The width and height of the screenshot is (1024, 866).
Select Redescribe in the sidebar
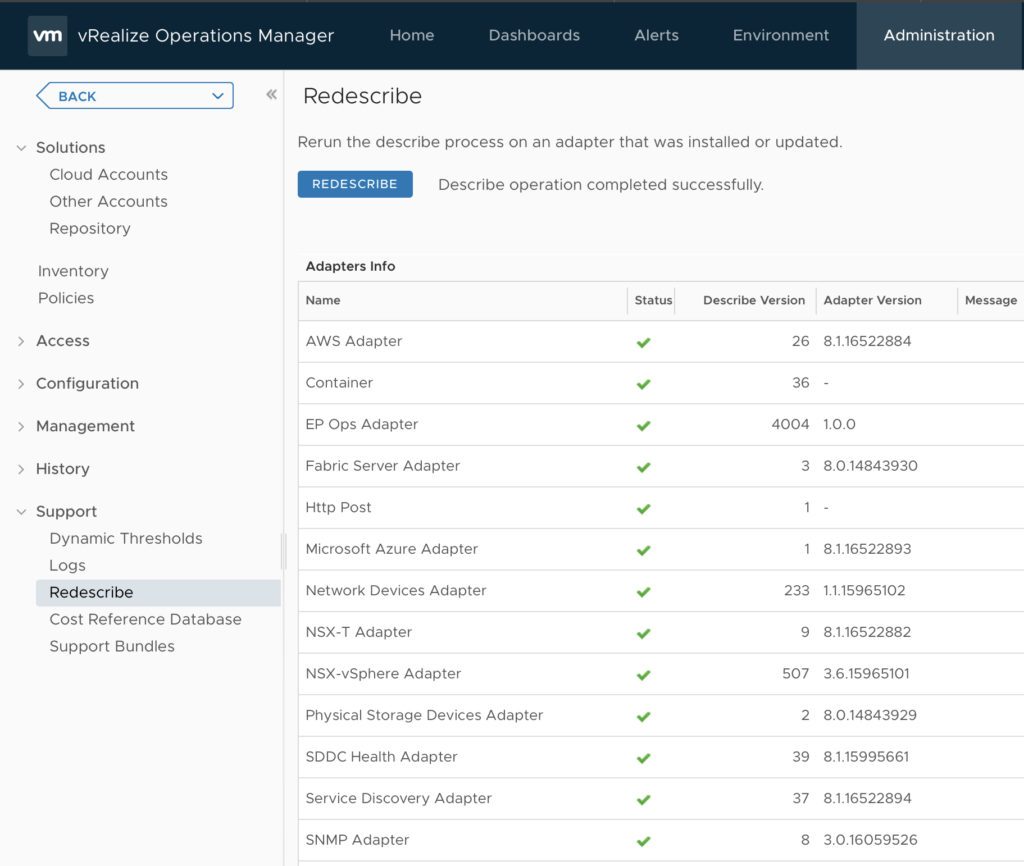[158, 592]
